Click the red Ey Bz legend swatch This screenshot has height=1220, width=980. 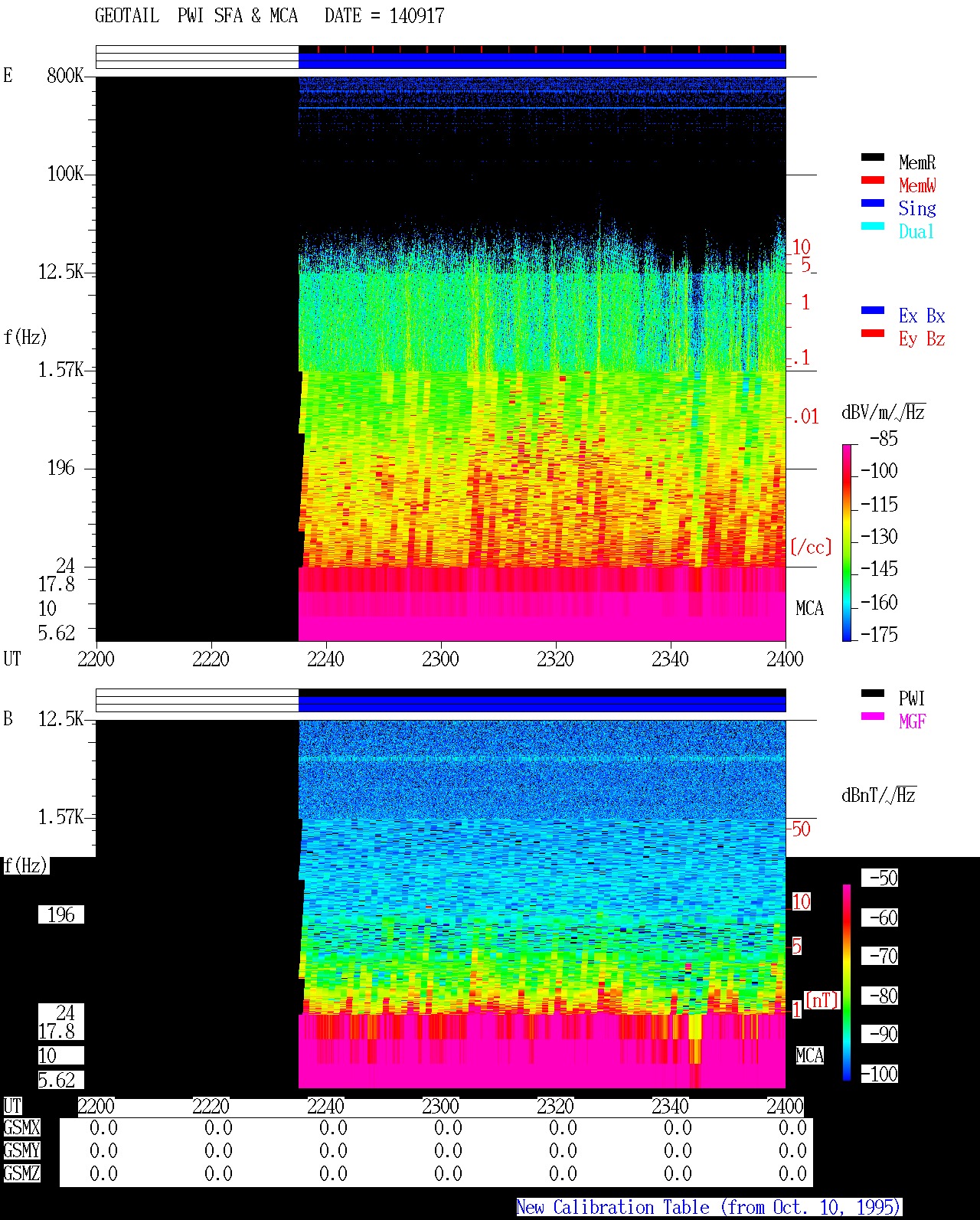pyautogui.click(x=873, y=333)
